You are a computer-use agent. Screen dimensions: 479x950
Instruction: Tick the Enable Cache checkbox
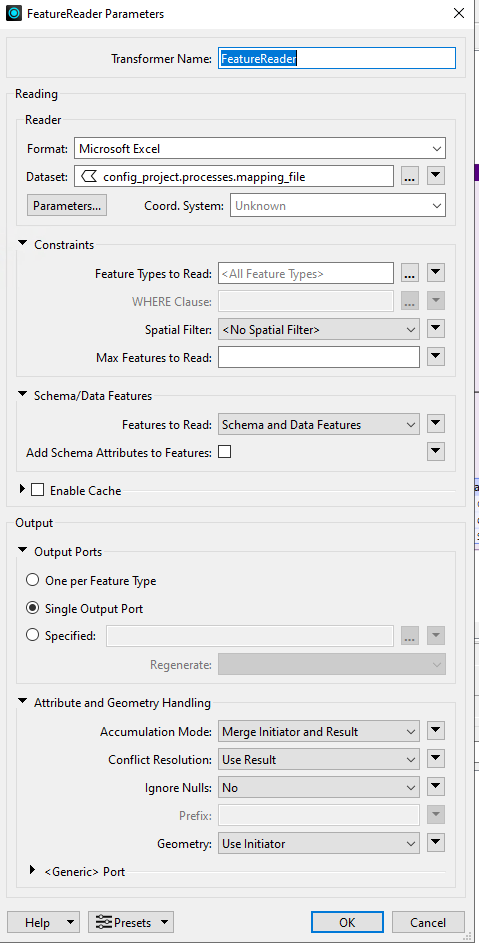click(x=38, y=490)
